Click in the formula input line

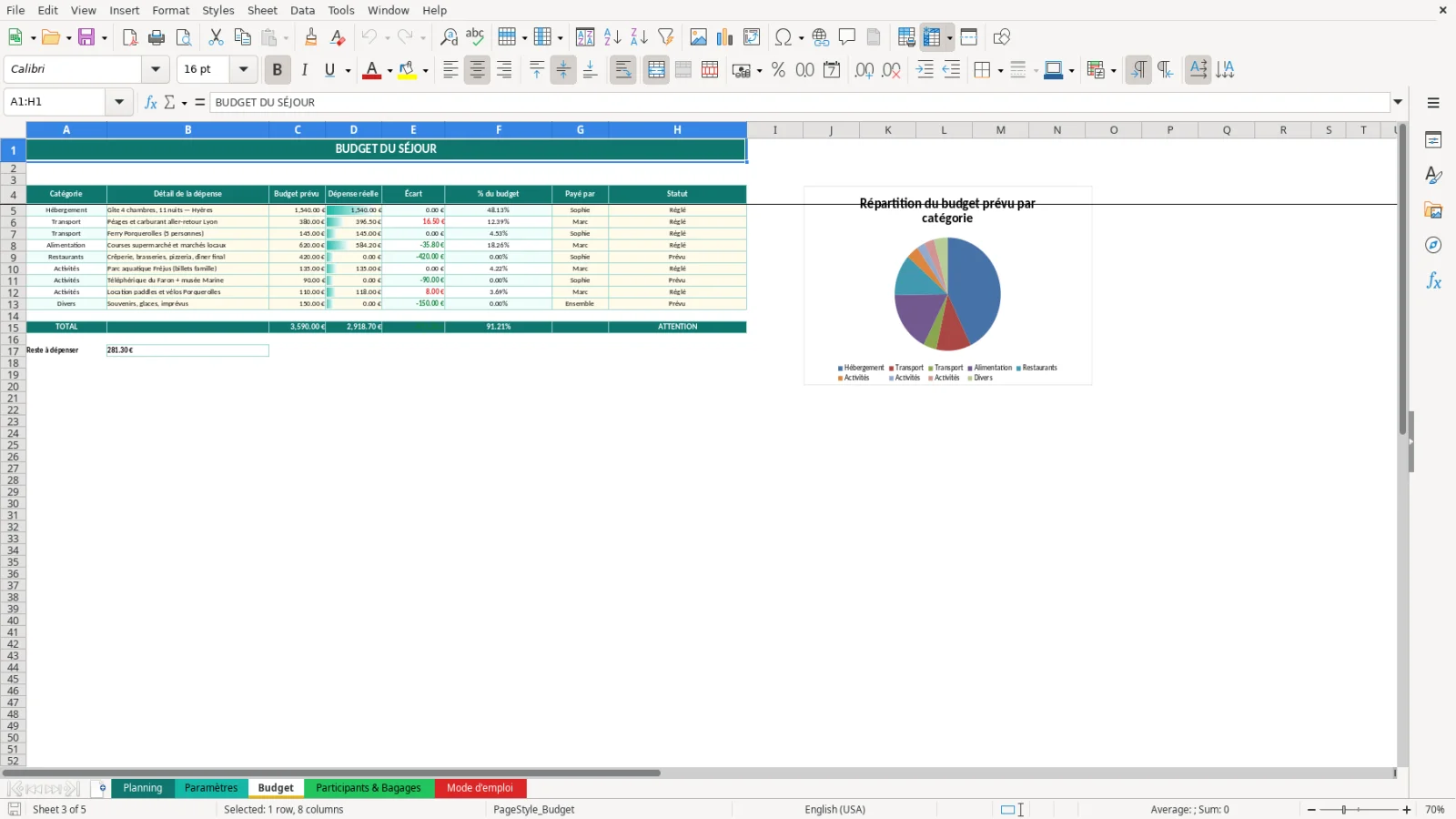(x=800, y=102)
